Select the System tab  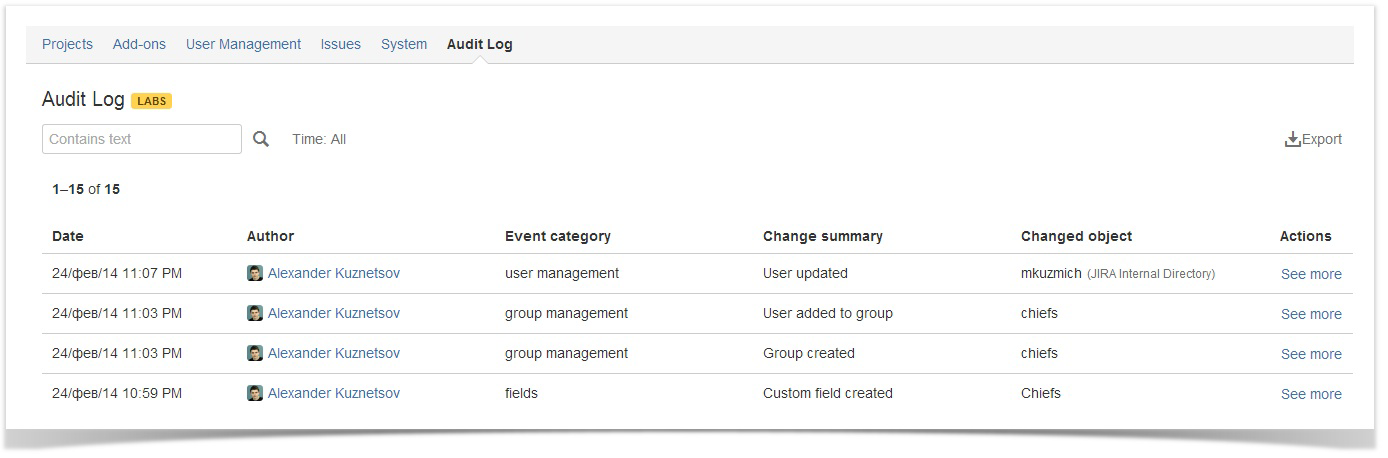tap(404, 44)
